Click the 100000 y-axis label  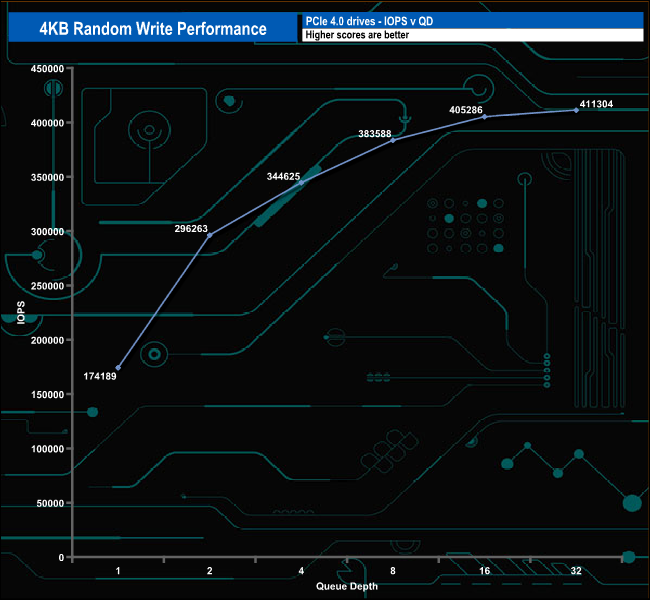pyautogui.click(x=47, y=449)
